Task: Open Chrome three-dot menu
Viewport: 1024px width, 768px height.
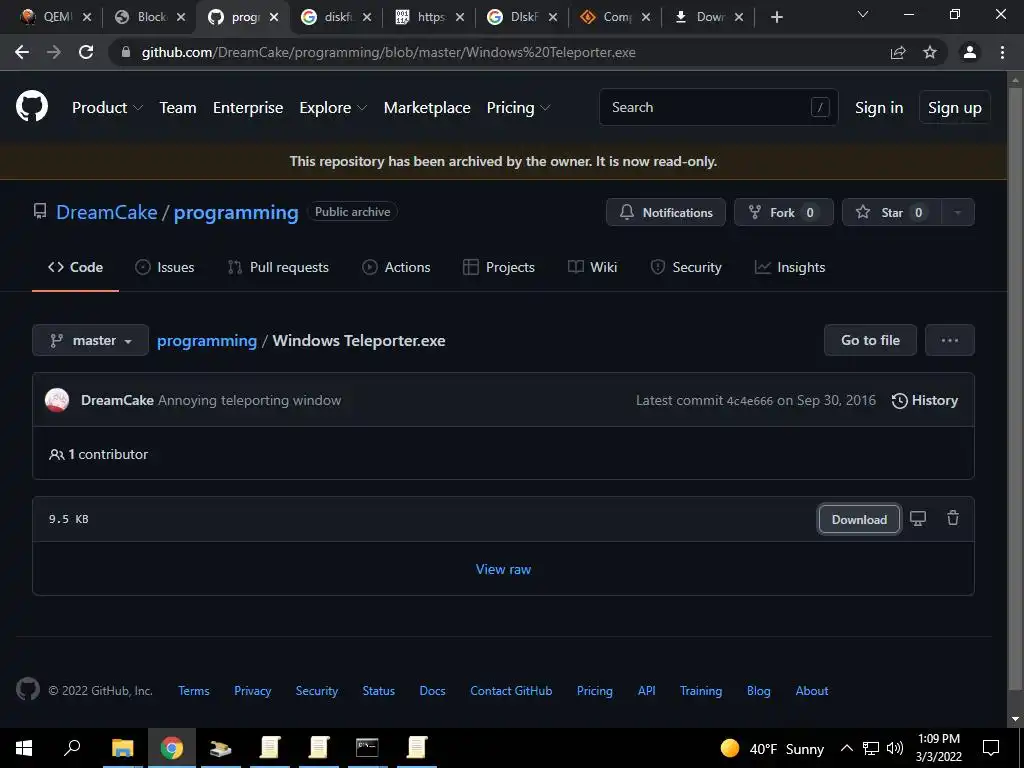Action: click(x=1002, y=52)
